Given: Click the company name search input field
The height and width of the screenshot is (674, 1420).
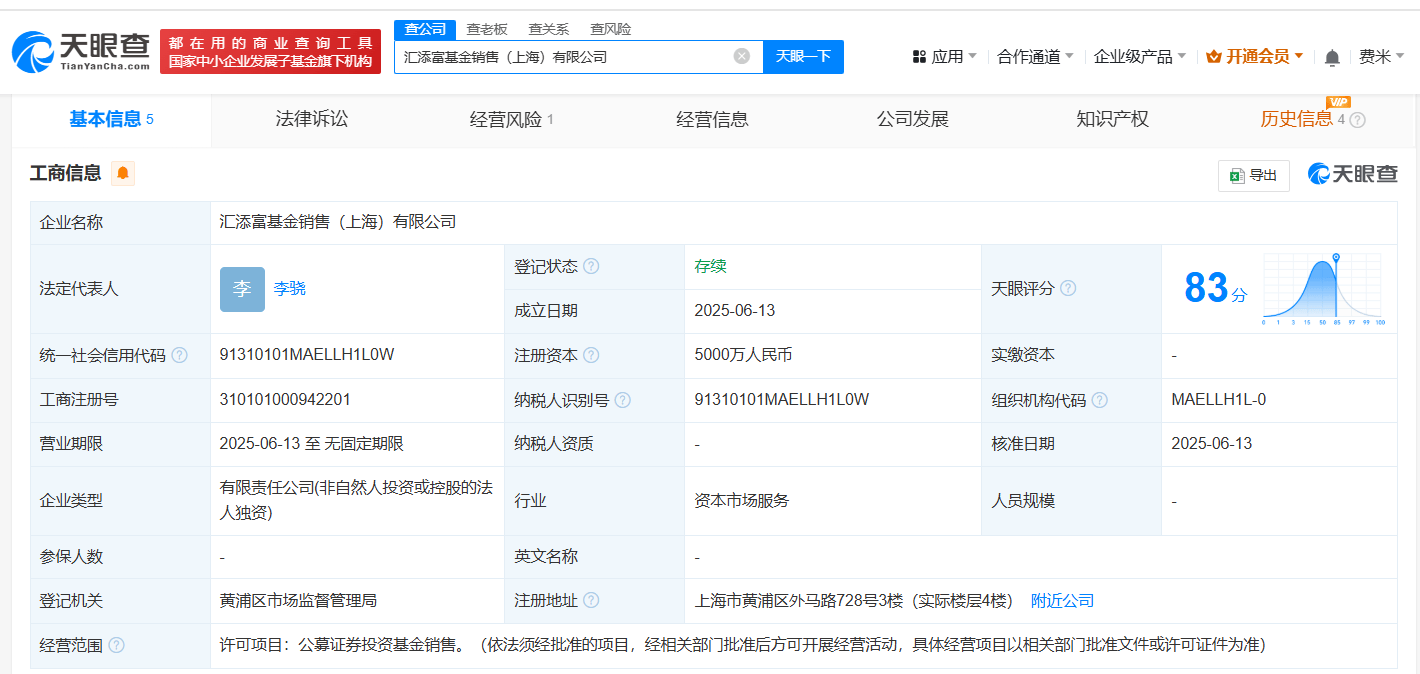Looking at the screenshot, I should pos(565,57).
